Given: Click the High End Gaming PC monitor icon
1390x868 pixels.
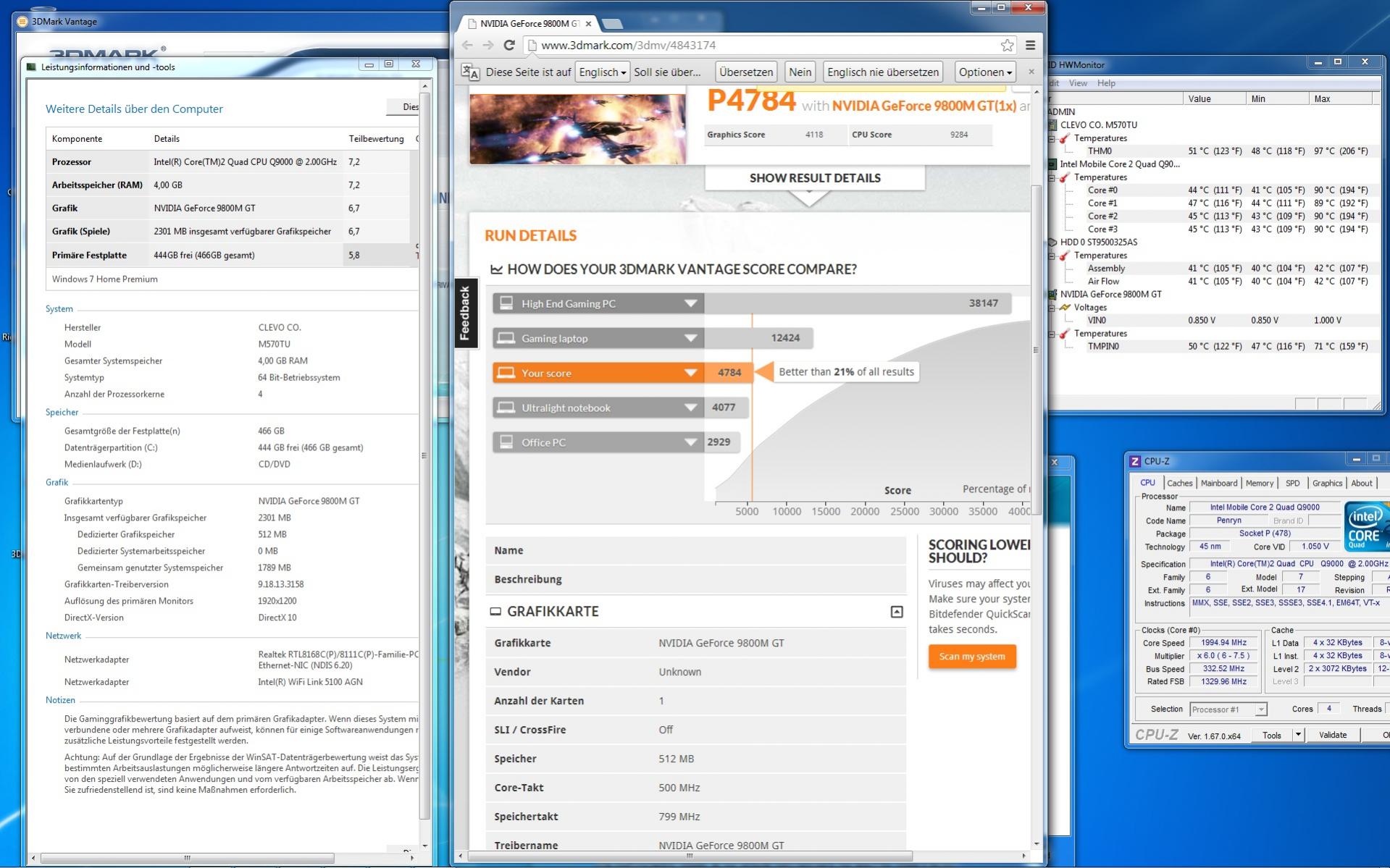Looking at the screenshot, I should [506, 303].
